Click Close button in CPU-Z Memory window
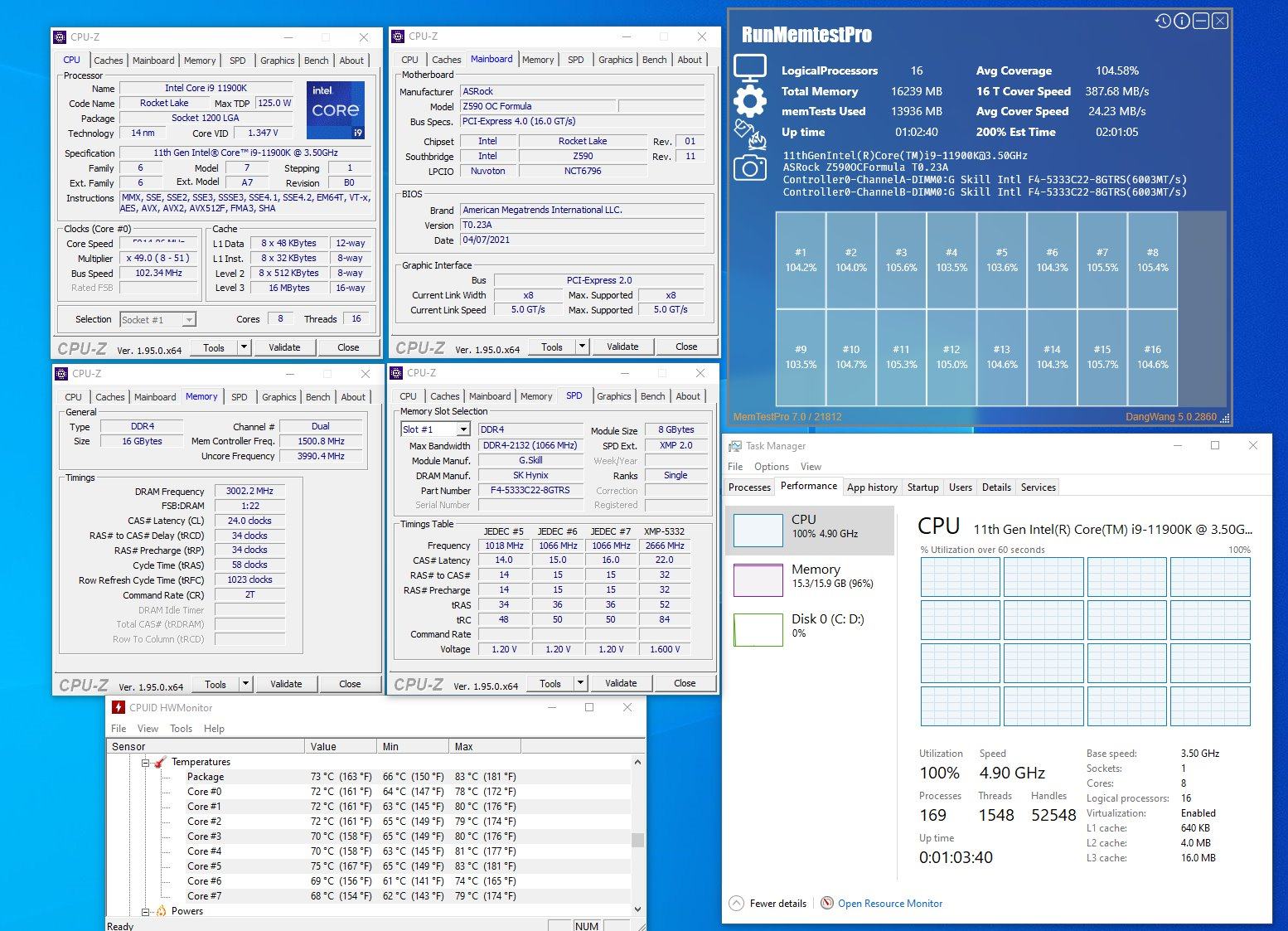Viewport: 1288px width, 931px height. pyautogui.click(x=350, y=684)
